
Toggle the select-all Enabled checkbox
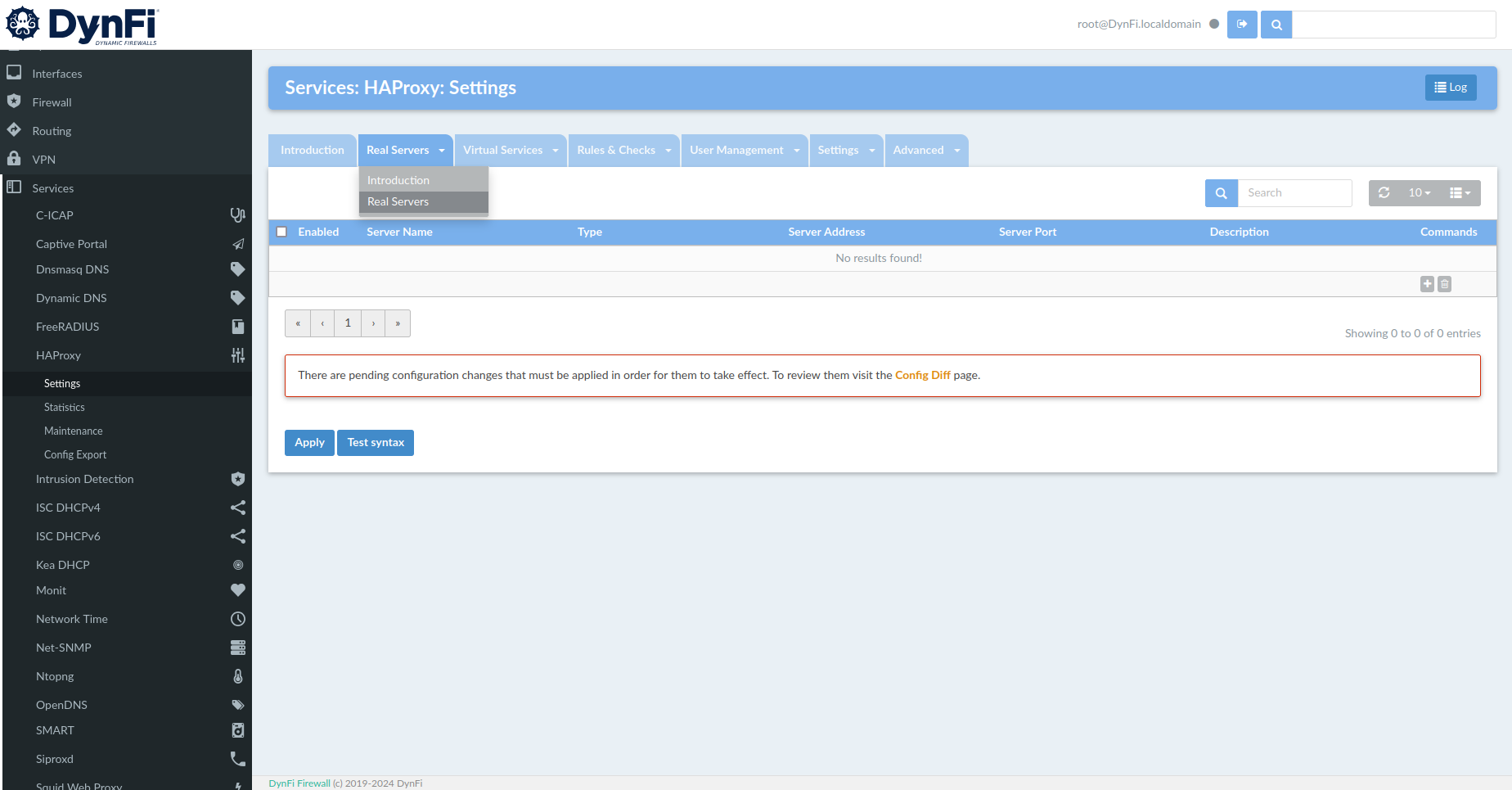point(281,232)
